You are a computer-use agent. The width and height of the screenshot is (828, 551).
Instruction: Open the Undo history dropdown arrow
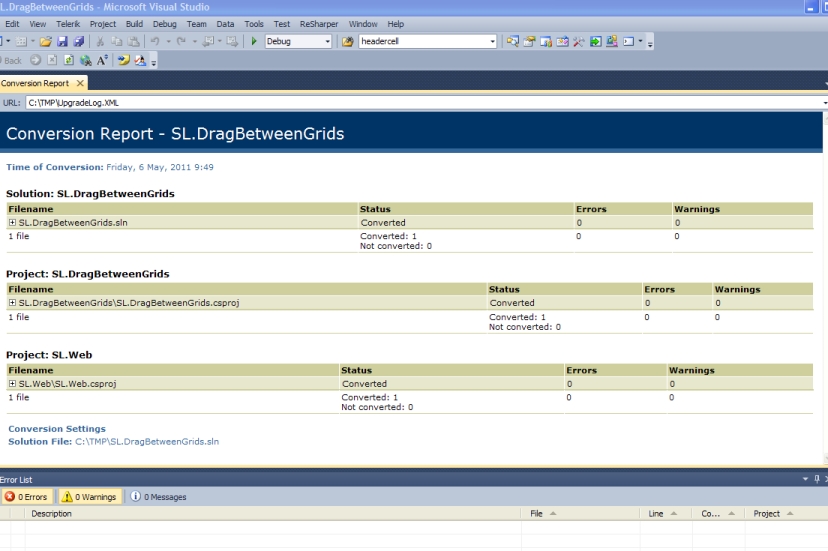168,41
